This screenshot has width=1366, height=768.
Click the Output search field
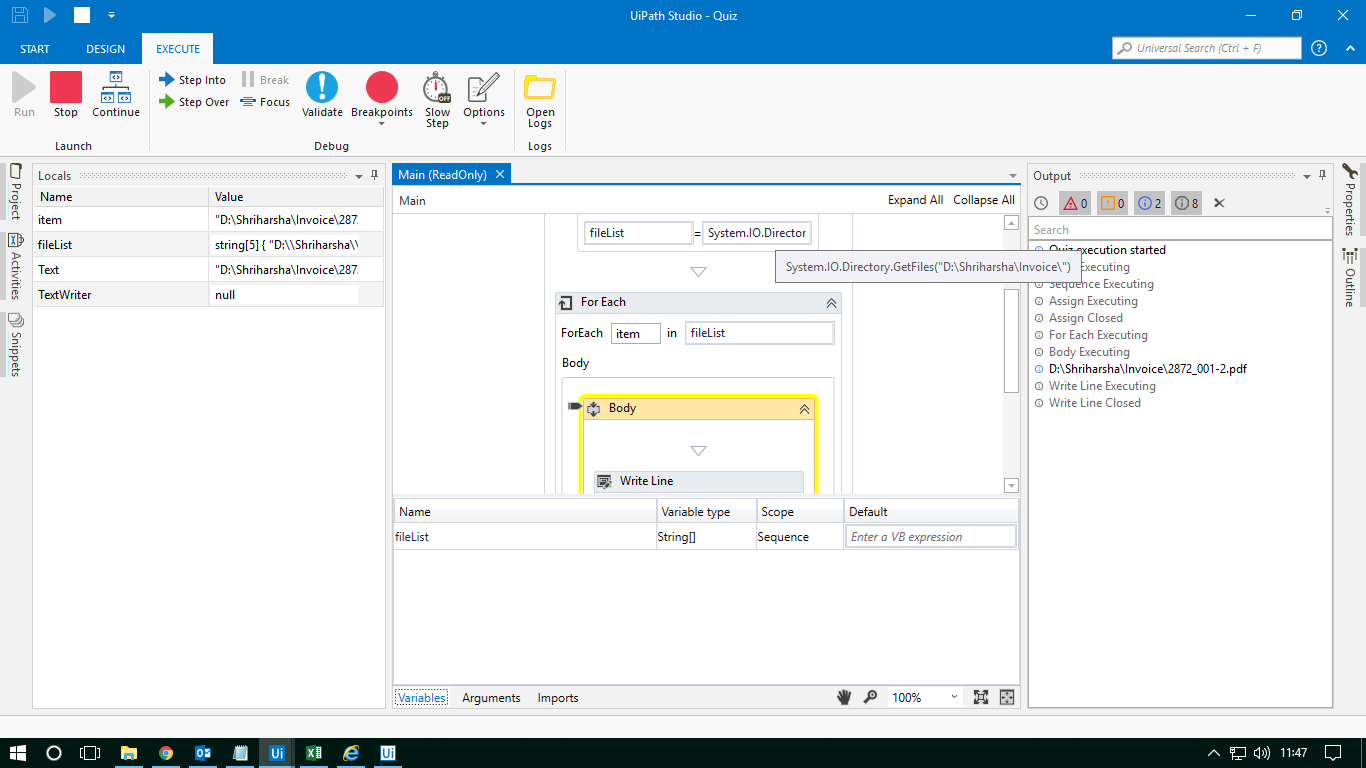point(1180,230)
